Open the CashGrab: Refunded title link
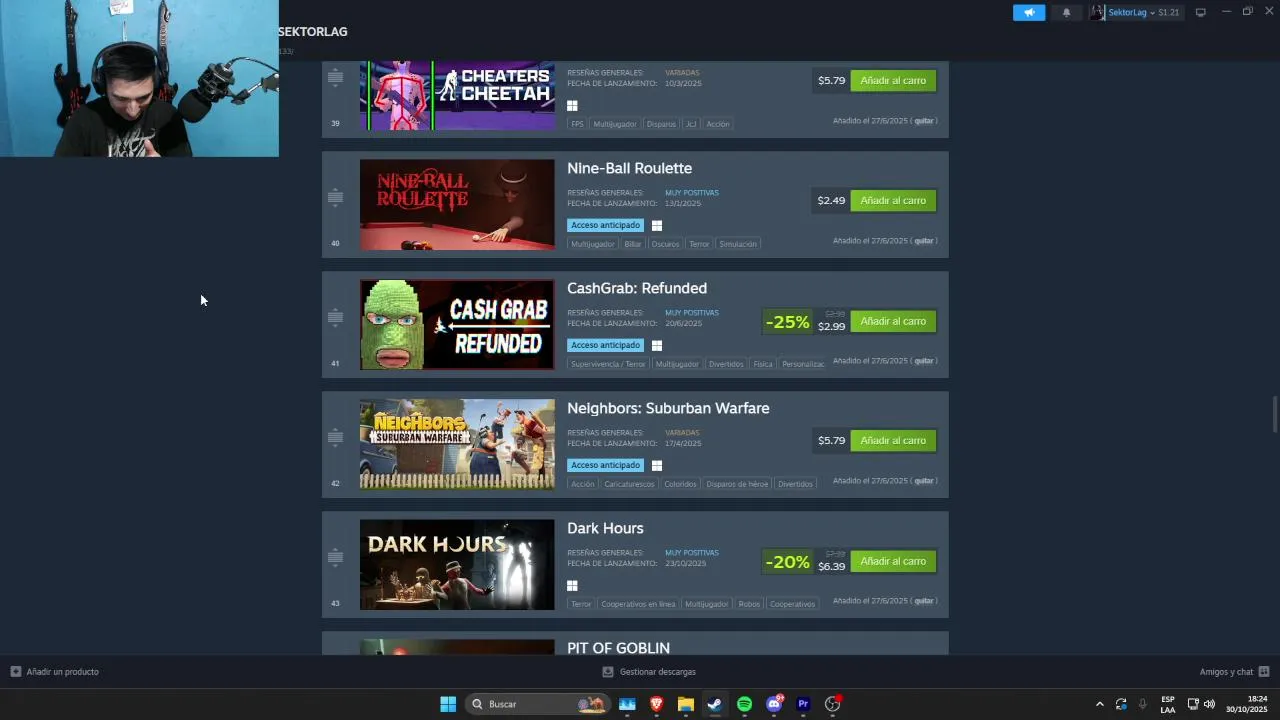Image resolution: width=1280 pixels, height=720 pixels. 637,288
